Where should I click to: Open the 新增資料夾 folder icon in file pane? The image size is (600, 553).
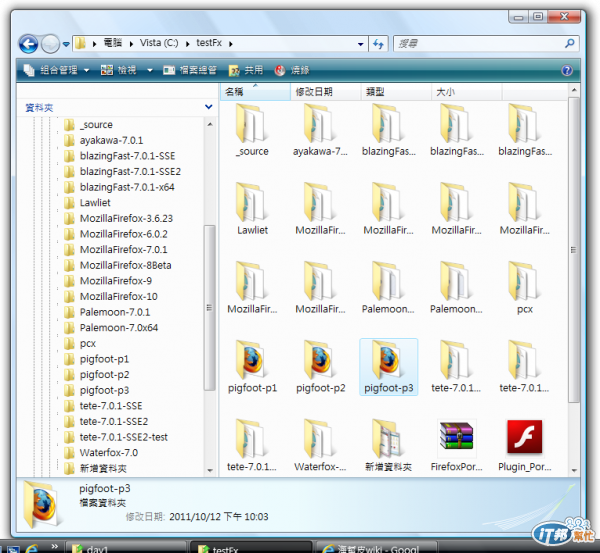387,439
